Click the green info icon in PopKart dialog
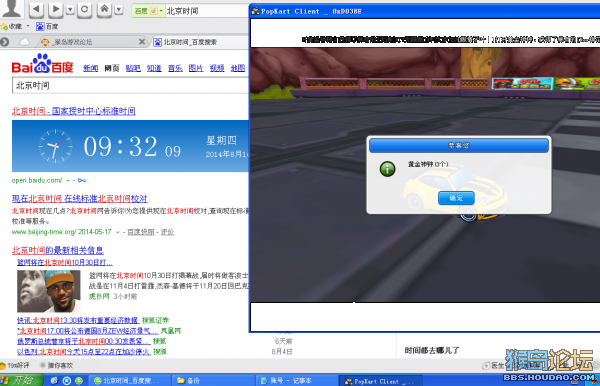Viewport: 600px width, 386px height. 387,168
